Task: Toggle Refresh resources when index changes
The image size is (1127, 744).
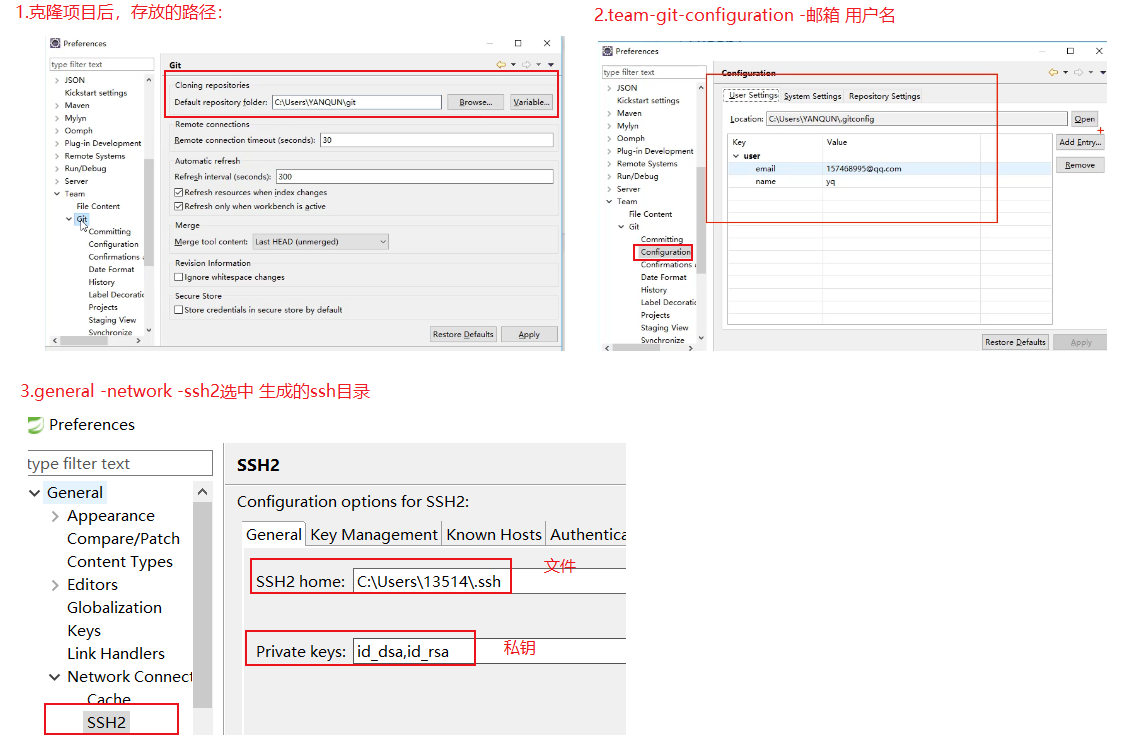Action: click(179, 192)
